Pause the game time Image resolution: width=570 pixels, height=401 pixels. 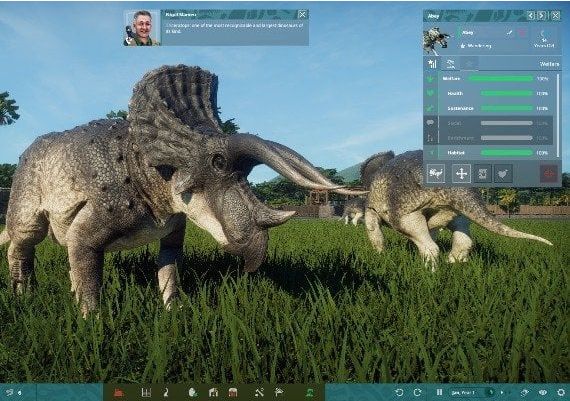439,393
